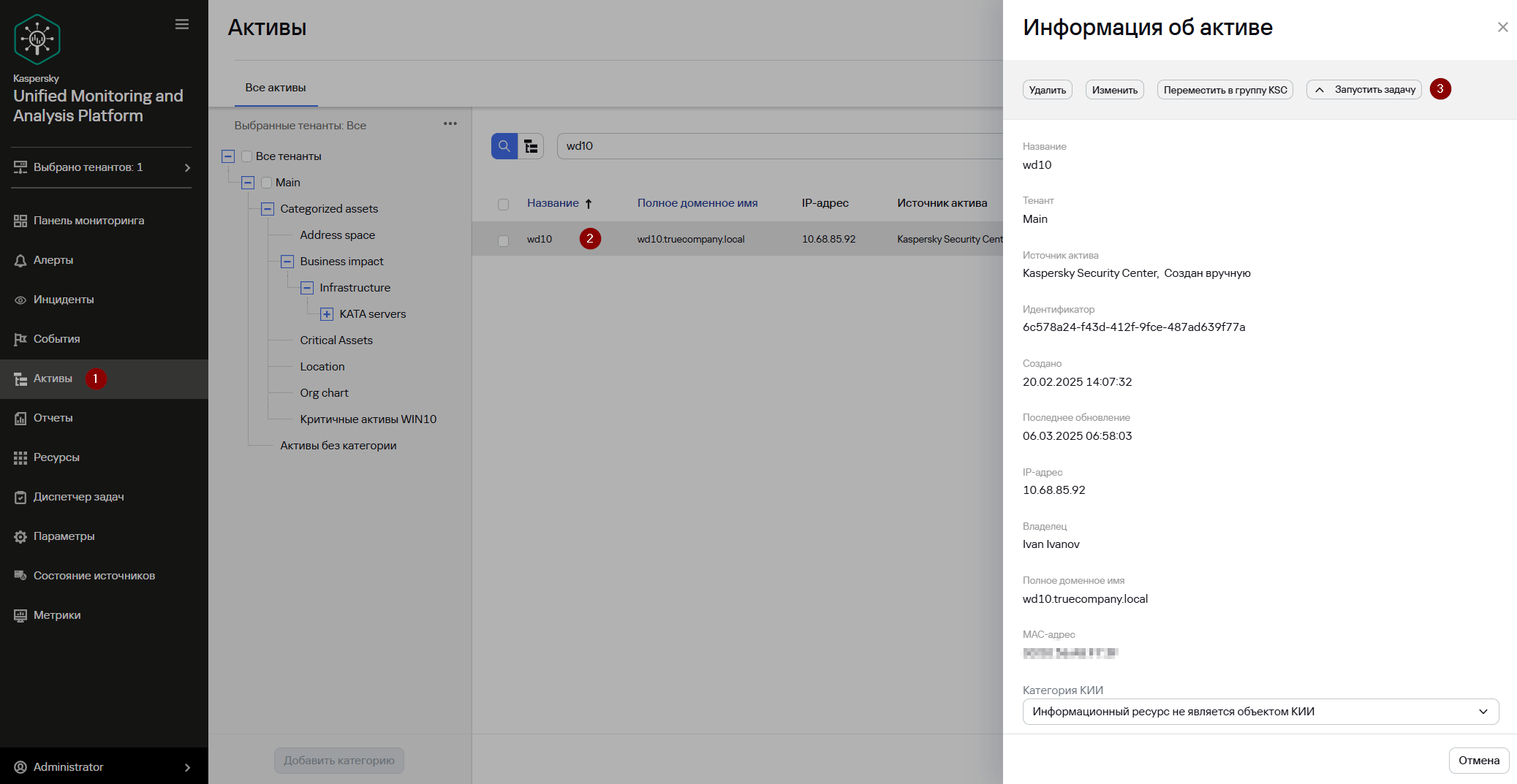Collapse the Main tenant node
The height and width of the screenshot is (784, 1517).
click(248, 183)
